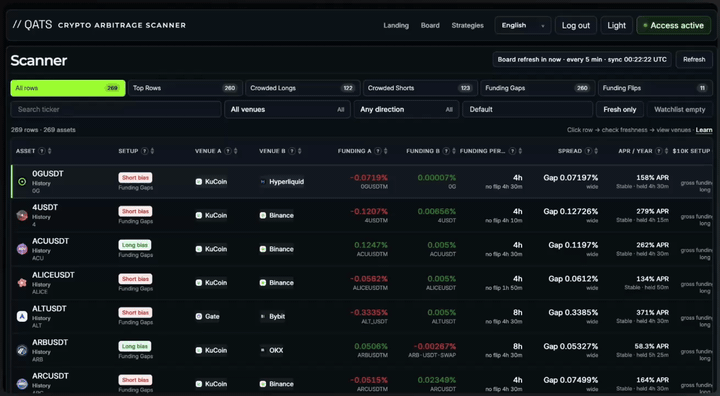Click the ACUUSDT coin icon

click(x=22, y=249)
